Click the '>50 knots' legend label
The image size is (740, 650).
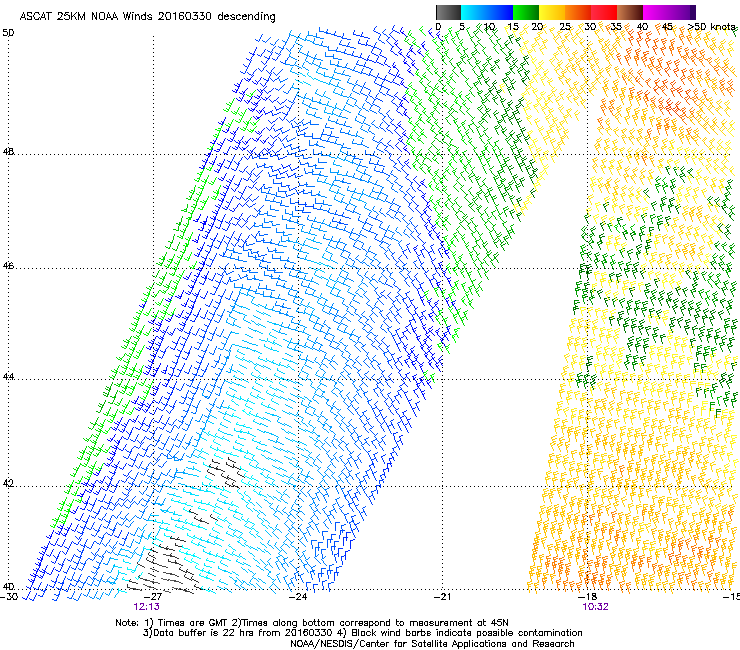[x=711, y=27]
